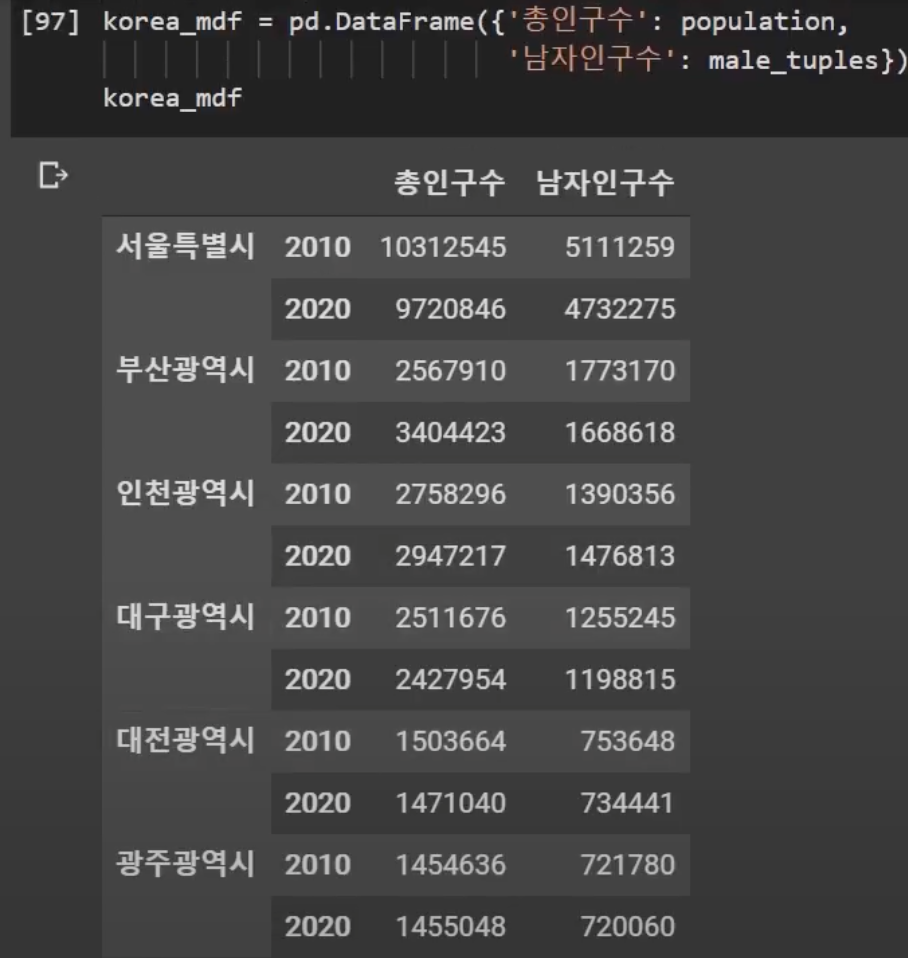Image resolution: width=908 pixels, height=958 pixels.
Task: Click the value 1198815
Action: click(620, 679)
